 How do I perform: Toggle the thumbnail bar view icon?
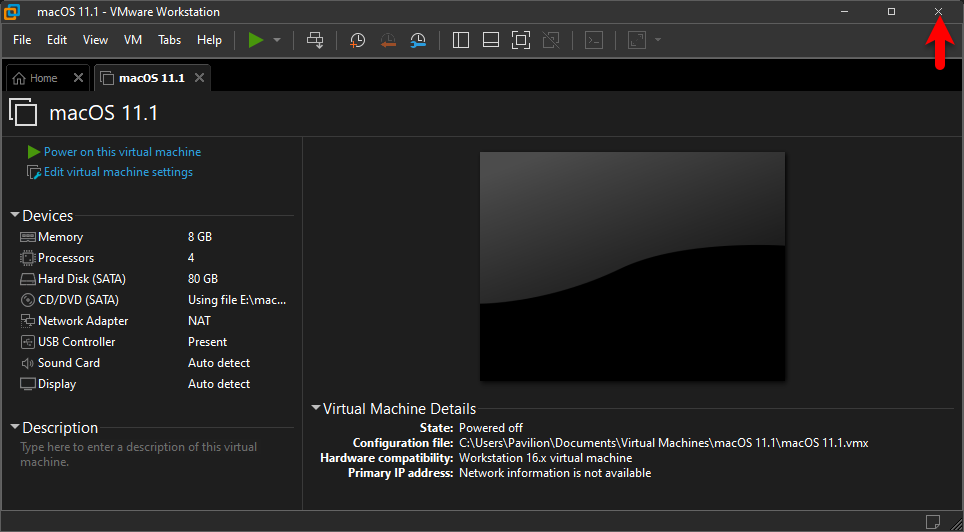491,40
